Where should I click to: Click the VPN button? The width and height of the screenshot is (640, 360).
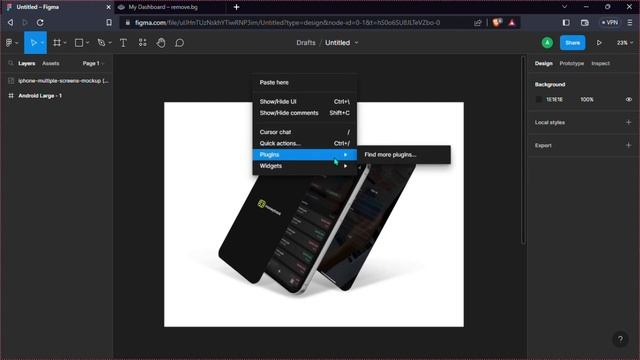pos(610,22)
